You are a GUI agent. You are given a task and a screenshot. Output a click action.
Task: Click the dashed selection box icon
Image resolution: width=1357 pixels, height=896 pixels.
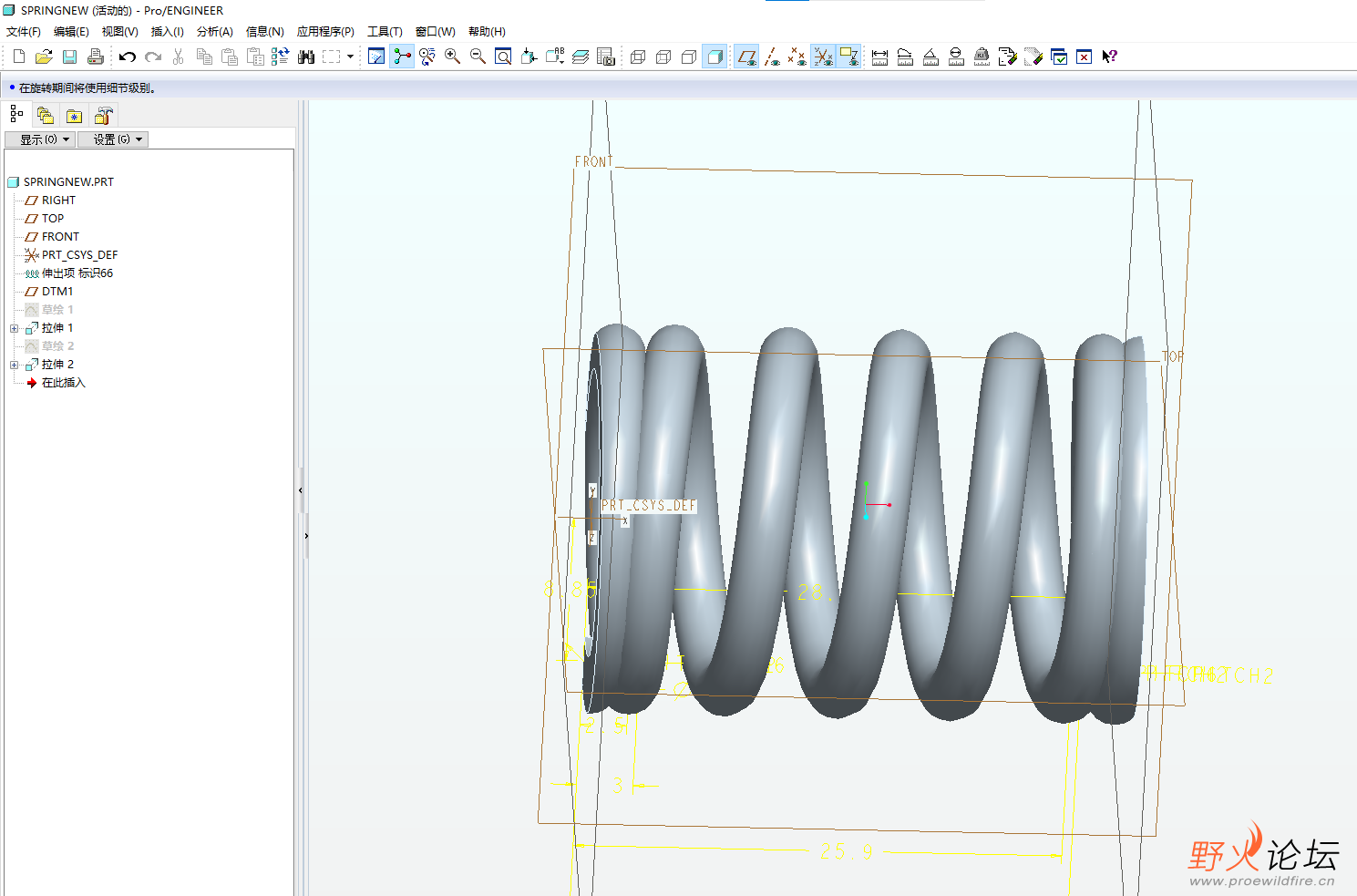click(332, 57)
